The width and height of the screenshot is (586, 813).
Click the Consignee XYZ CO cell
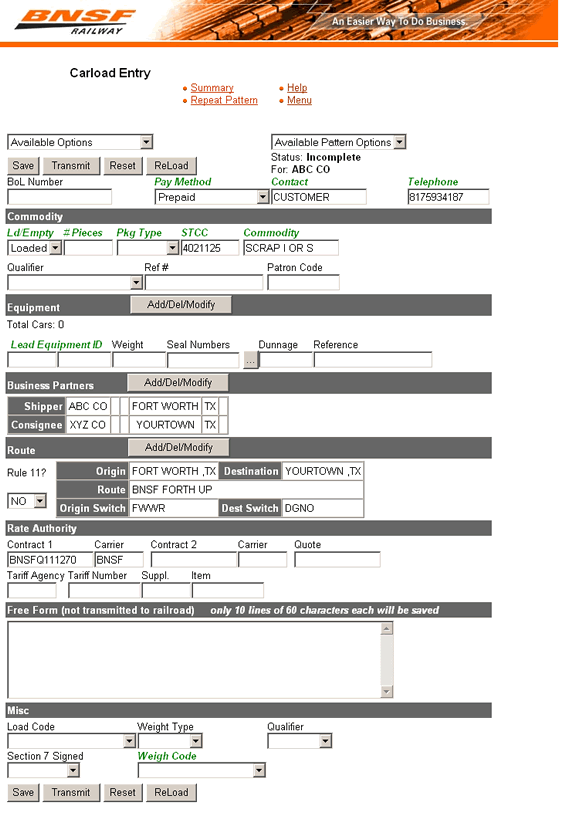[88, 425]
